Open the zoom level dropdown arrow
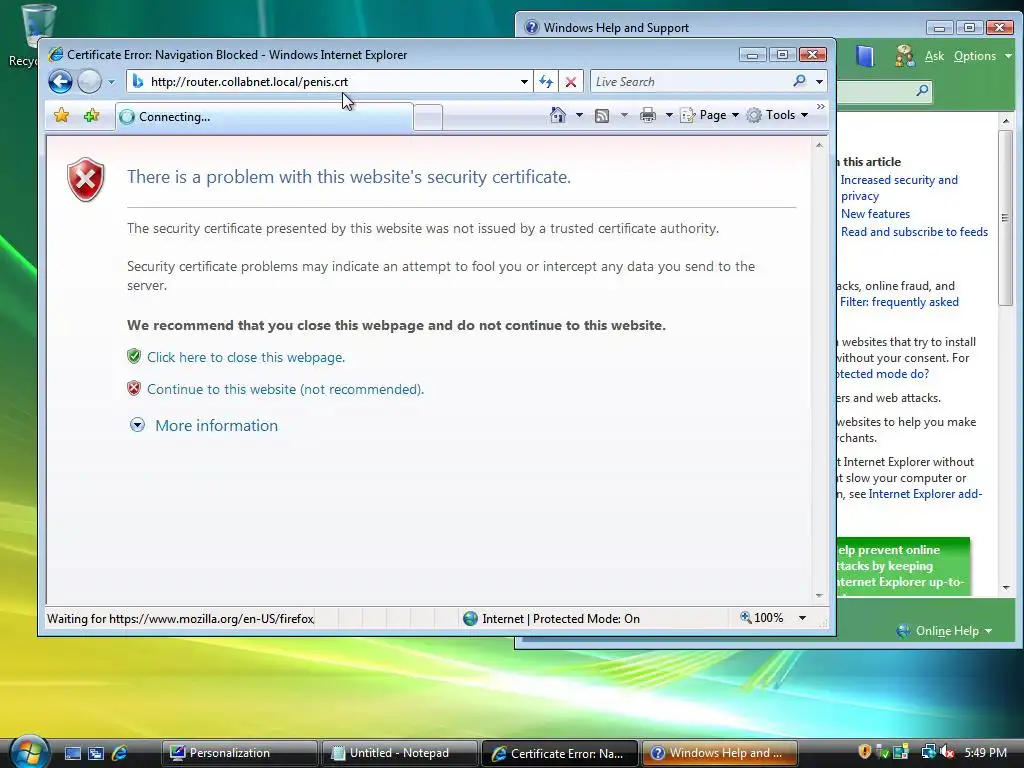This screenshot has width=1024, height=768. [x=803, y=618]
